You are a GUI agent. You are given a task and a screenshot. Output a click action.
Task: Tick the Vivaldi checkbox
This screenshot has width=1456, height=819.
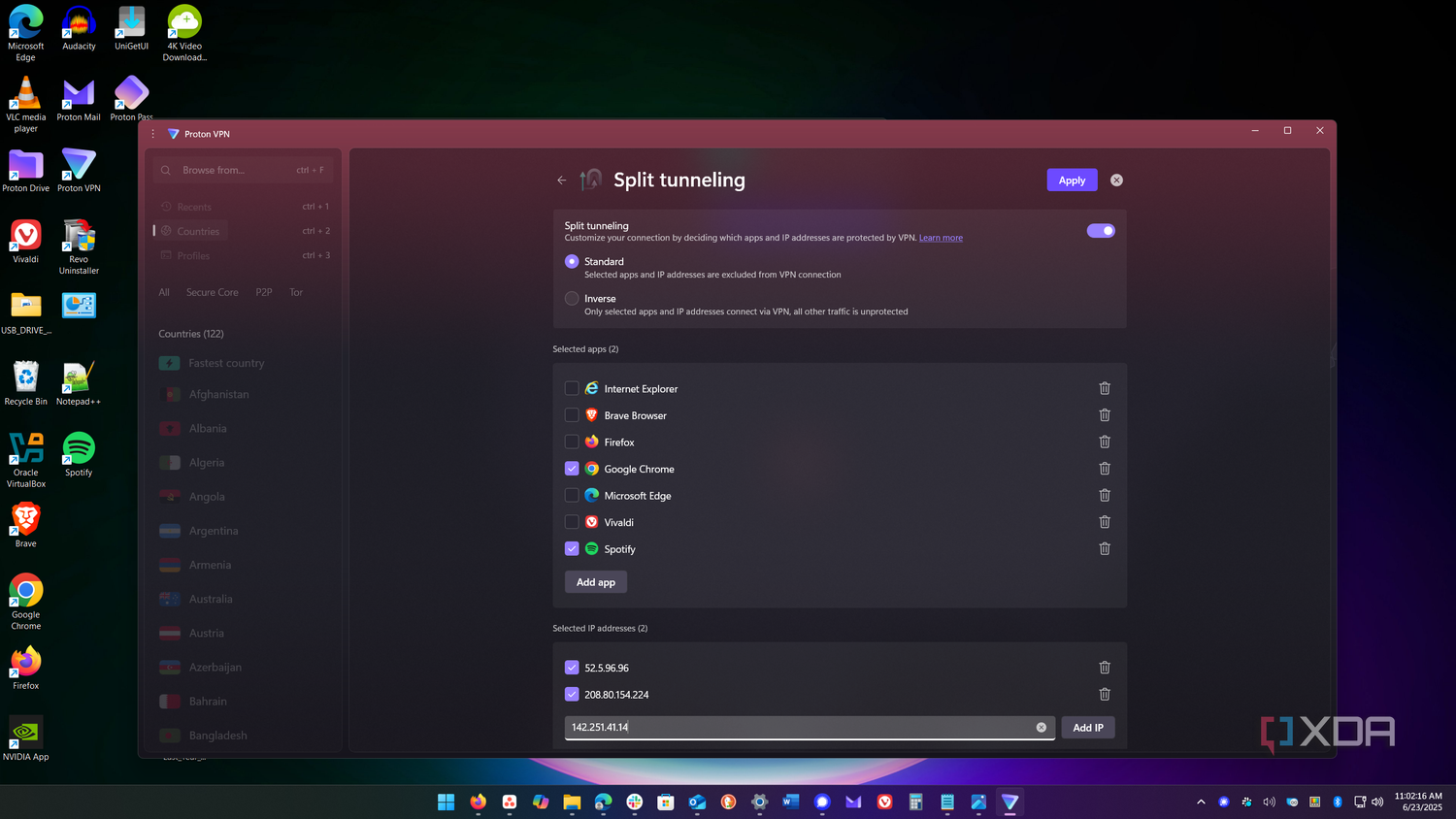(x=572, y=522)
